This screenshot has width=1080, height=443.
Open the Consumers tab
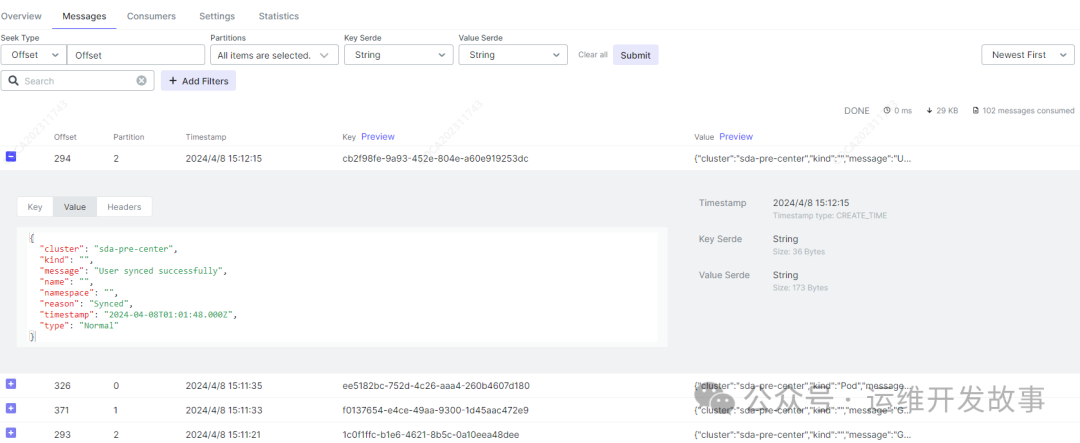152,16
